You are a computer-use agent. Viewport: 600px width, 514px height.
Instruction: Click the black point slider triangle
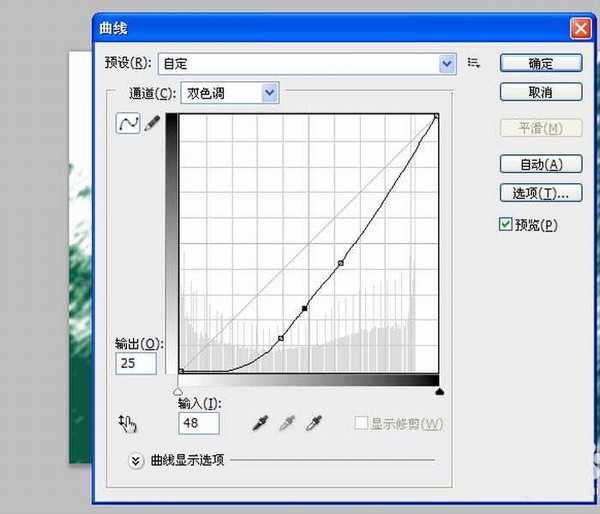(x=178, y=393)
